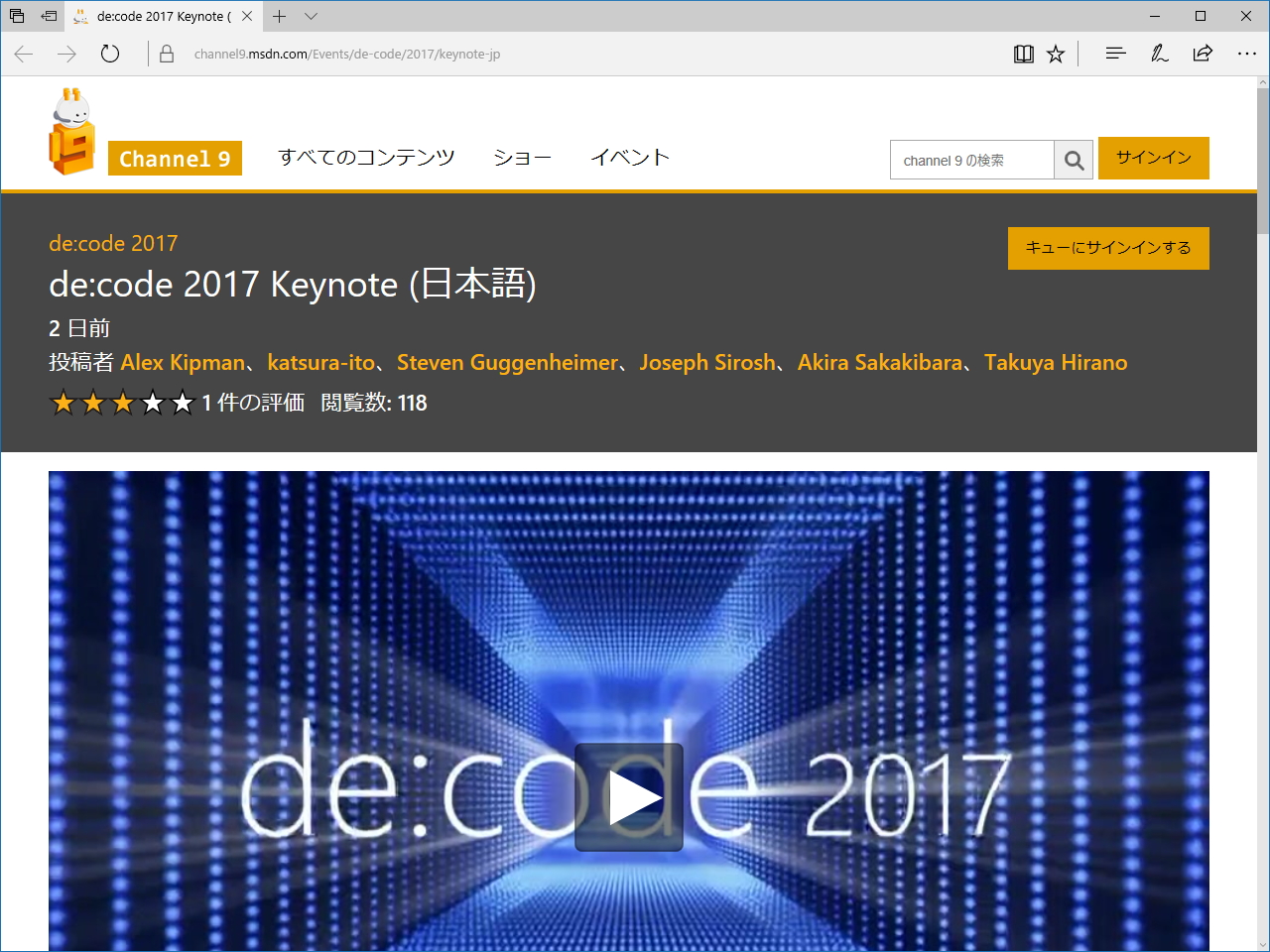Refresh the current page

[109, 54]
